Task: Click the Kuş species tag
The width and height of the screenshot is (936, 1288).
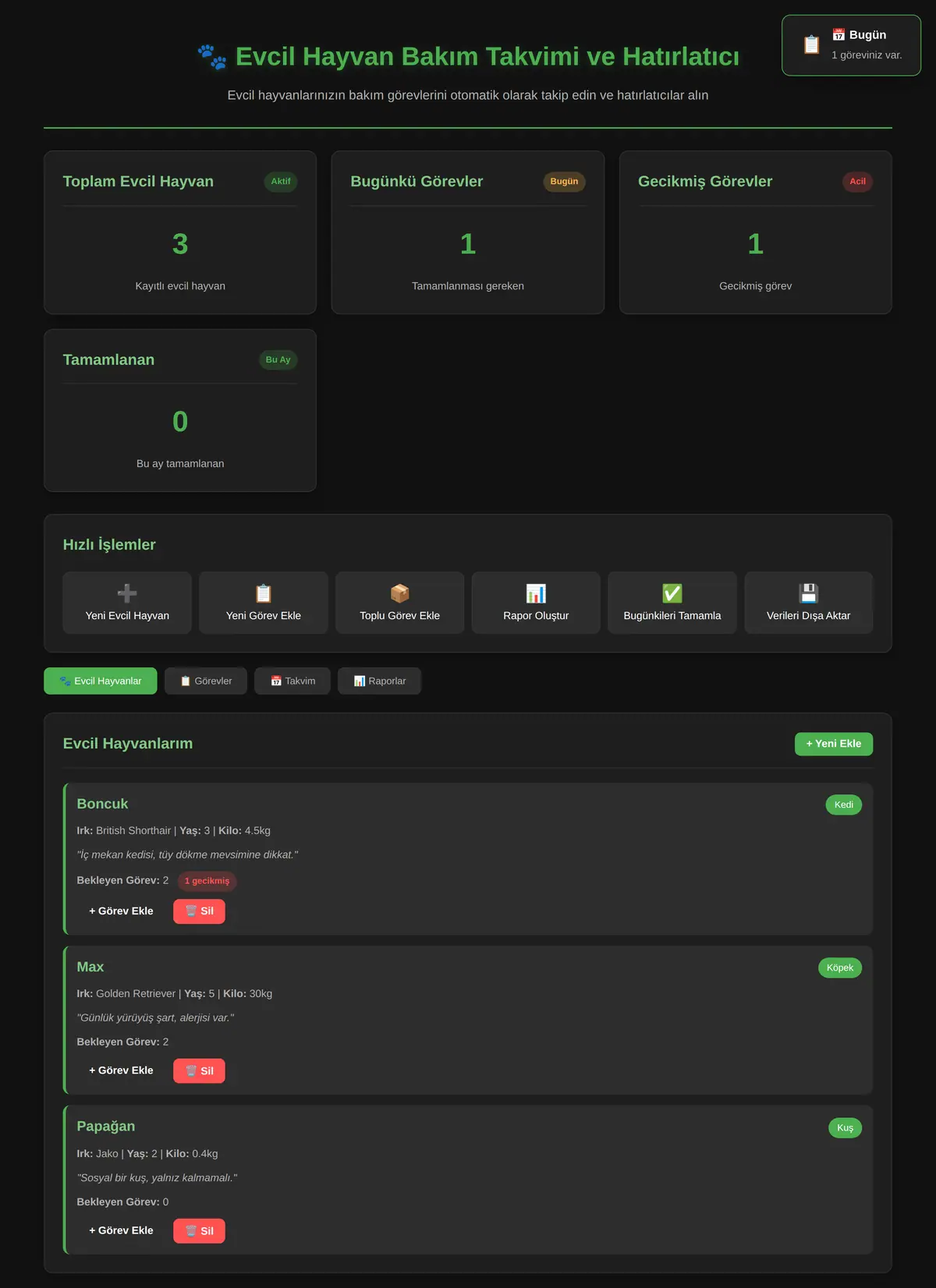Action: [846, 1127]
